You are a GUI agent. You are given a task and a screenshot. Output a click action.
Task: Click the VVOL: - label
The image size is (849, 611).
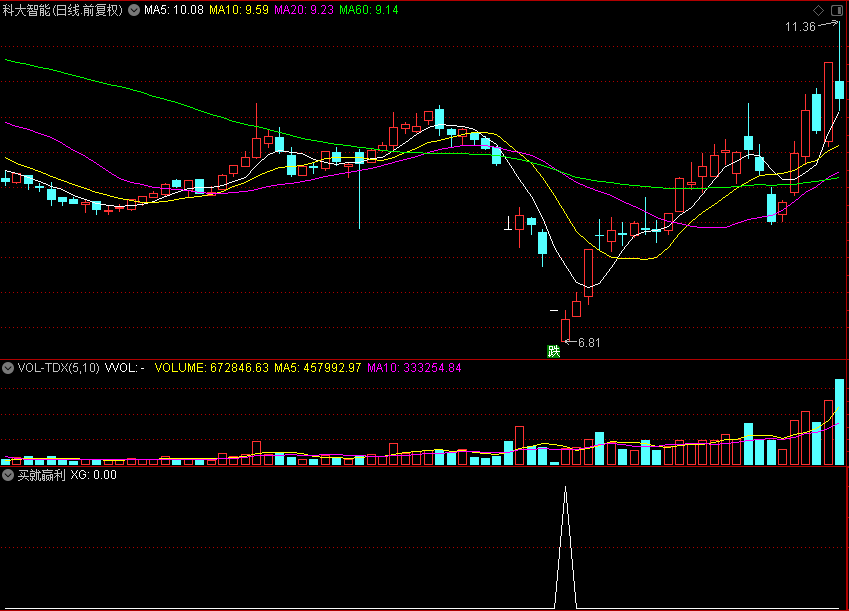125,368
